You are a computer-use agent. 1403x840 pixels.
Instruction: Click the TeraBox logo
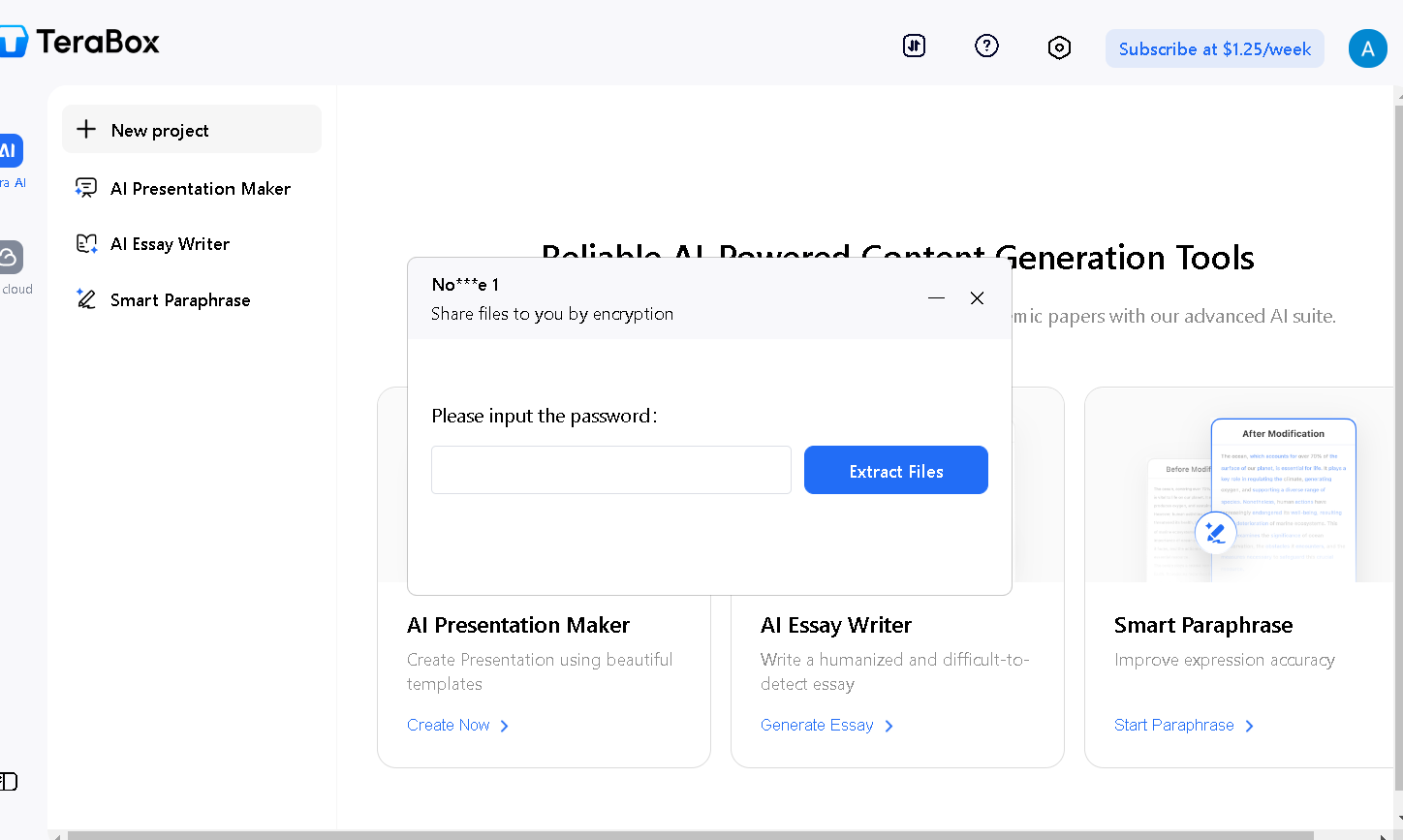(x=81, y=42)
